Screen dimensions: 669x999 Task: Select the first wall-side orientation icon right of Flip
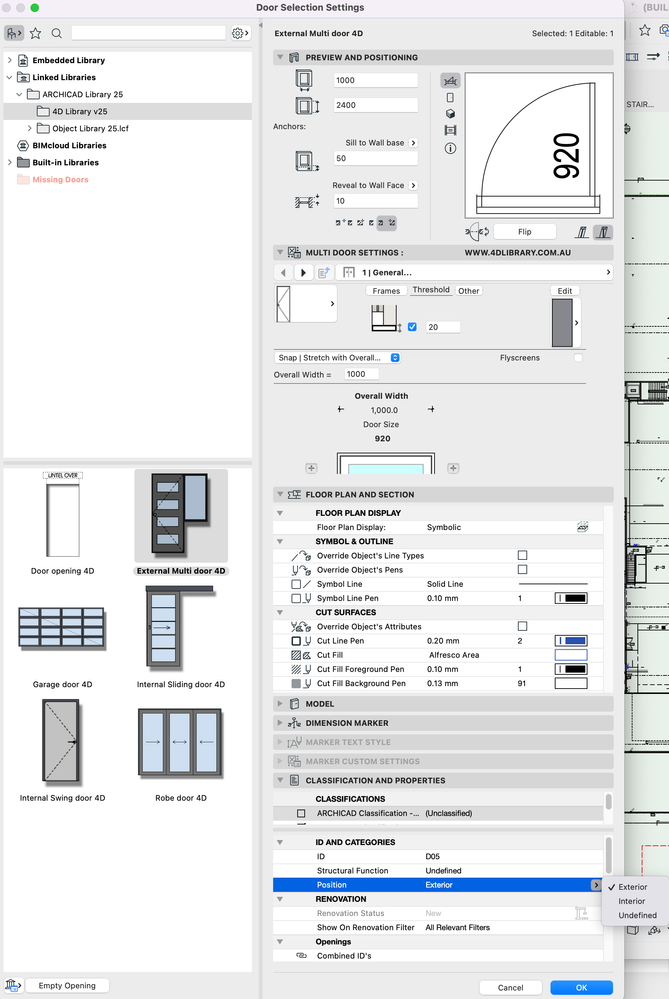[x=582, y=232]
